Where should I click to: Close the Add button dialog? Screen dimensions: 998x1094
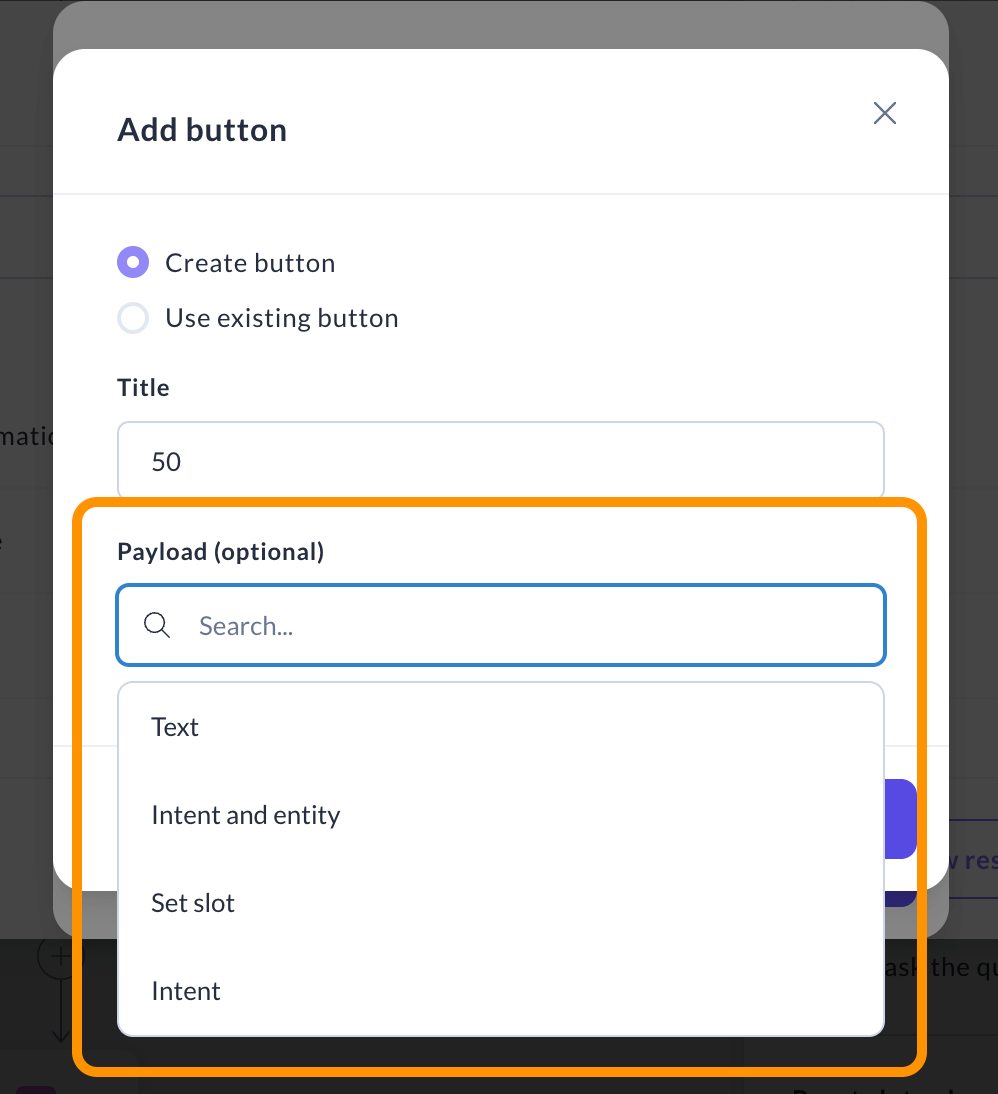click(884, 113)
